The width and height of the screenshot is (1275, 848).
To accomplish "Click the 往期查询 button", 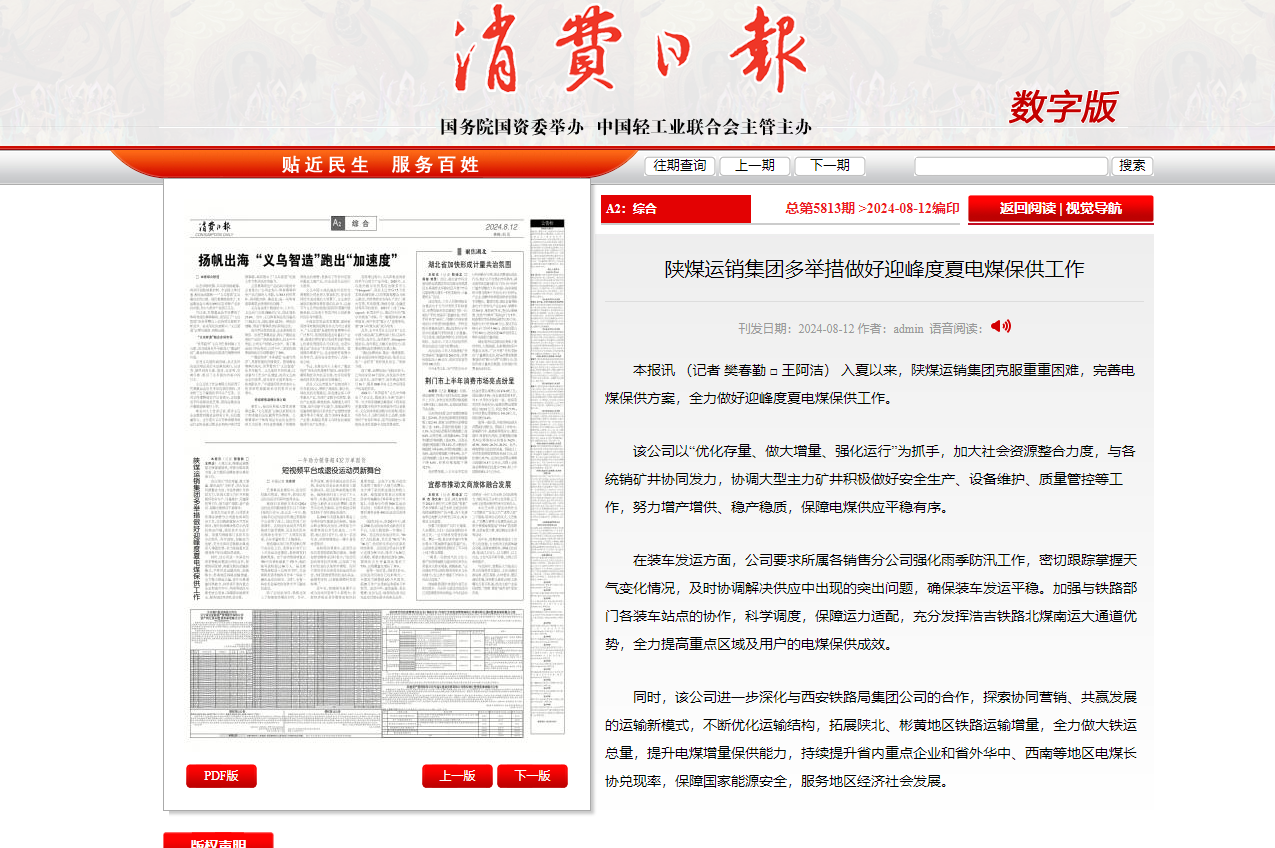I will click(x=680, y=166).
